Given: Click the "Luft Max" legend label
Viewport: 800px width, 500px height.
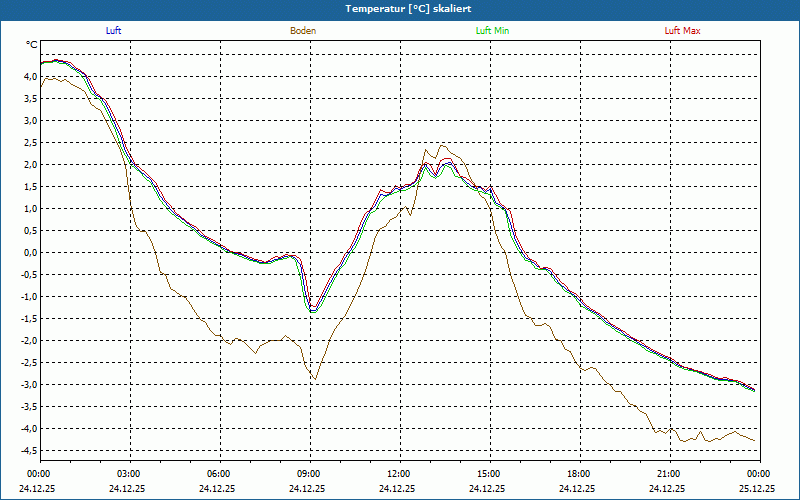Looking at the screenshot, I should tap(682, 31).
